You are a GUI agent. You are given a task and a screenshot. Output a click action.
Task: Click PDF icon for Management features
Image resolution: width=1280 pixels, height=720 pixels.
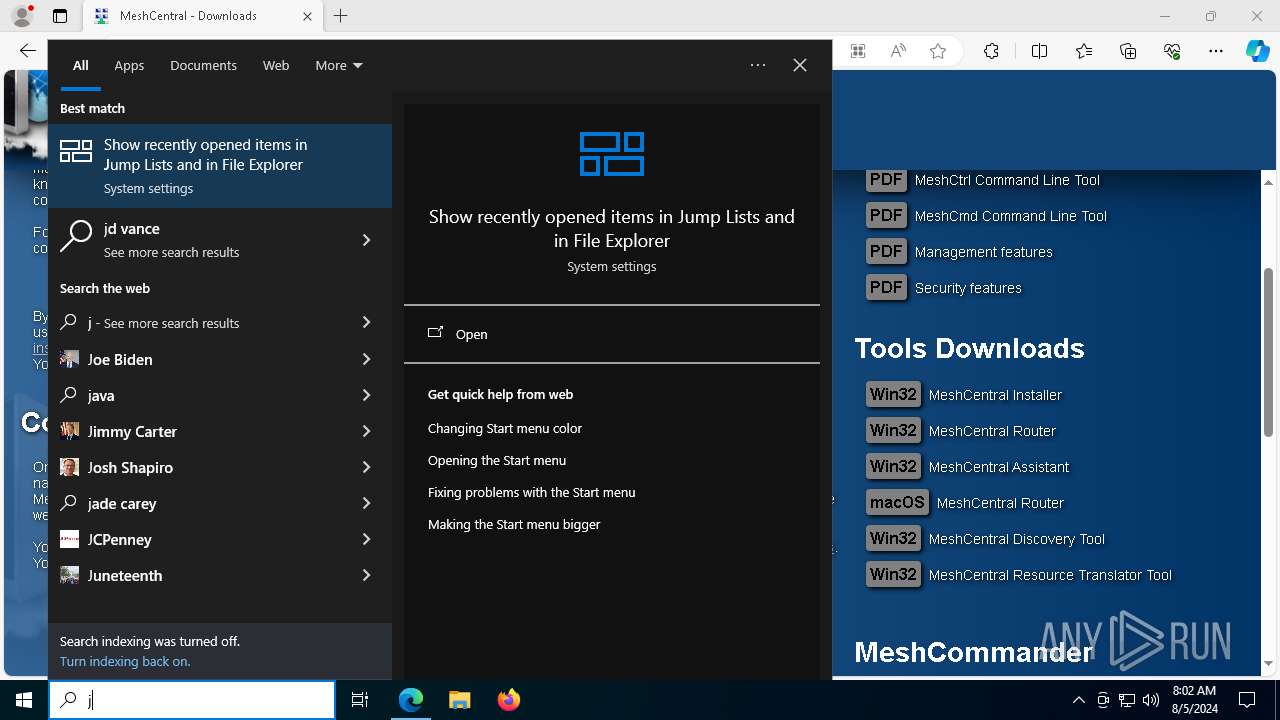(886, 252)
